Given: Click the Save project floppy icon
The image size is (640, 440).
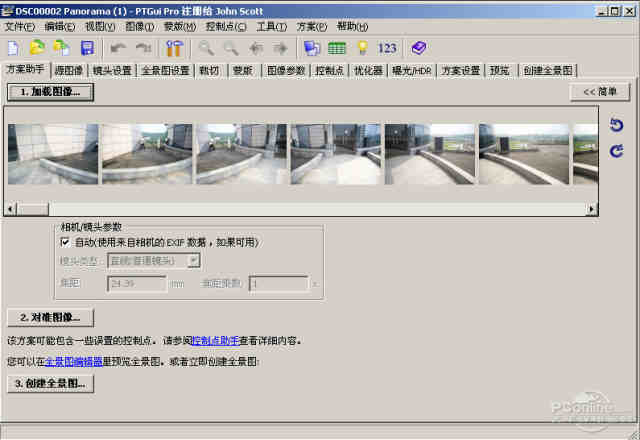Looking at the screenshot, I should [x=87, y=47].
